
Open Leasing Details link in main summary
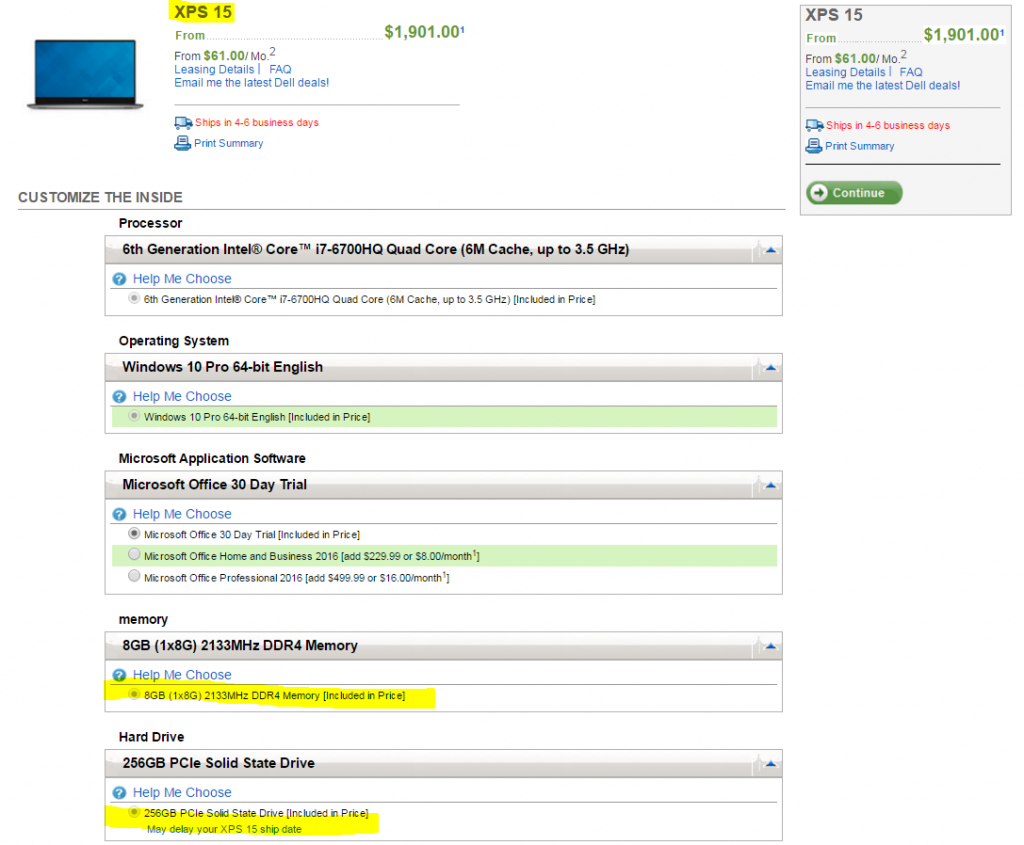pyautogui.click(x=214, y=70)
